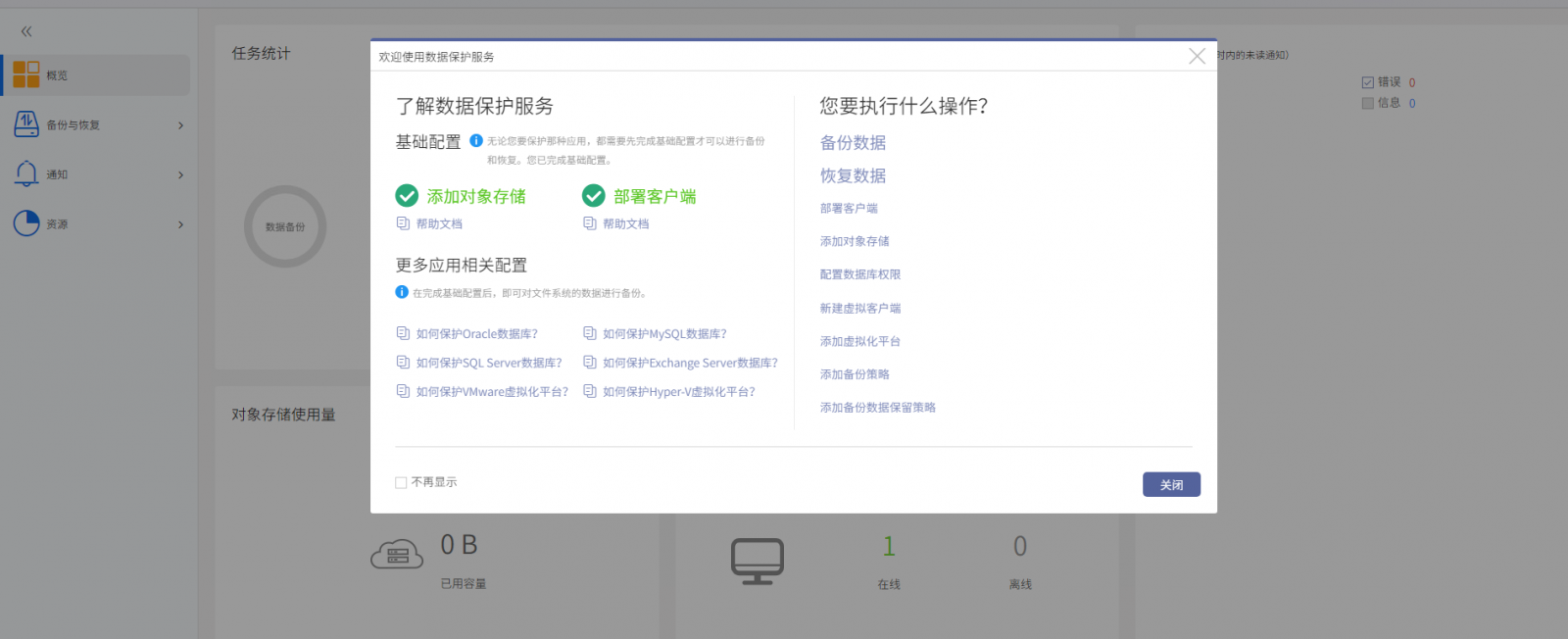
Task: Open 通知 sidebar item
Action: pos(96,174)
